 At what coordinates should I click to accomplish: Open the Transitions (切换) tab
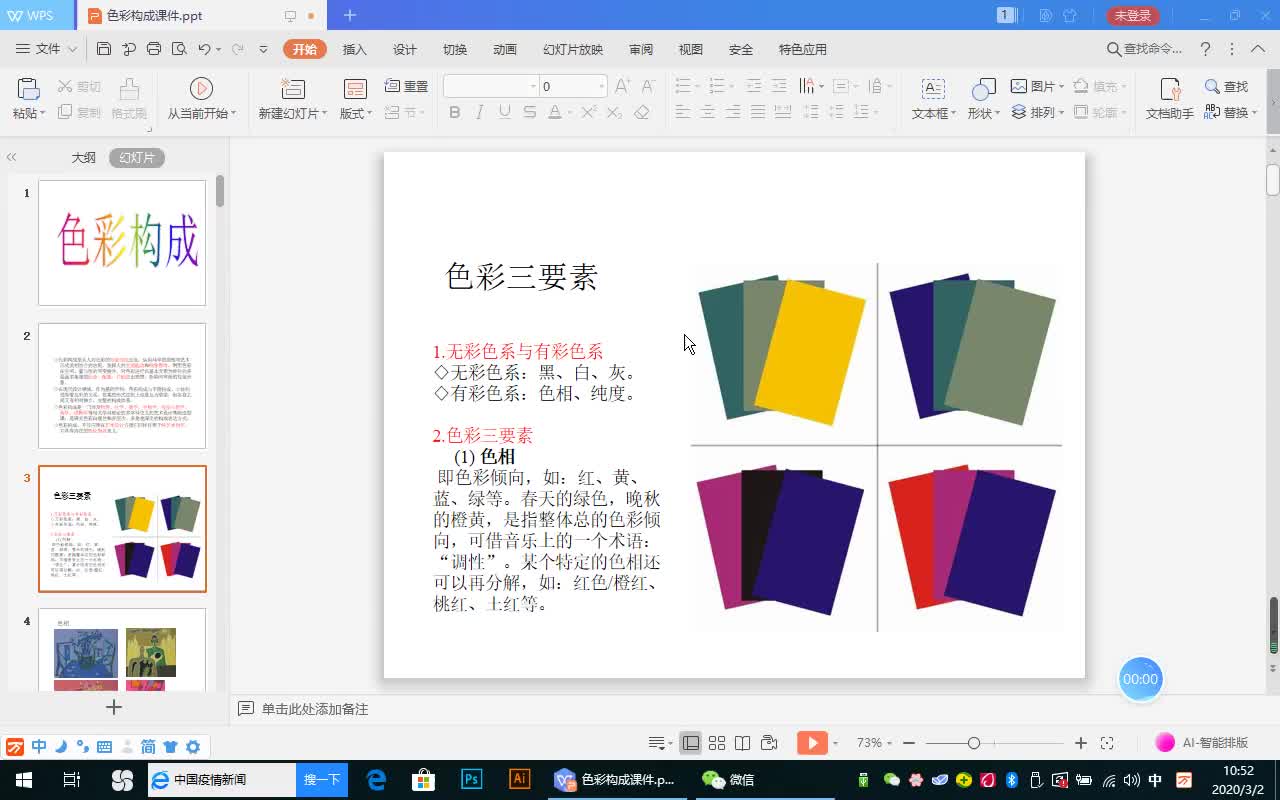[x=455, y=49]
